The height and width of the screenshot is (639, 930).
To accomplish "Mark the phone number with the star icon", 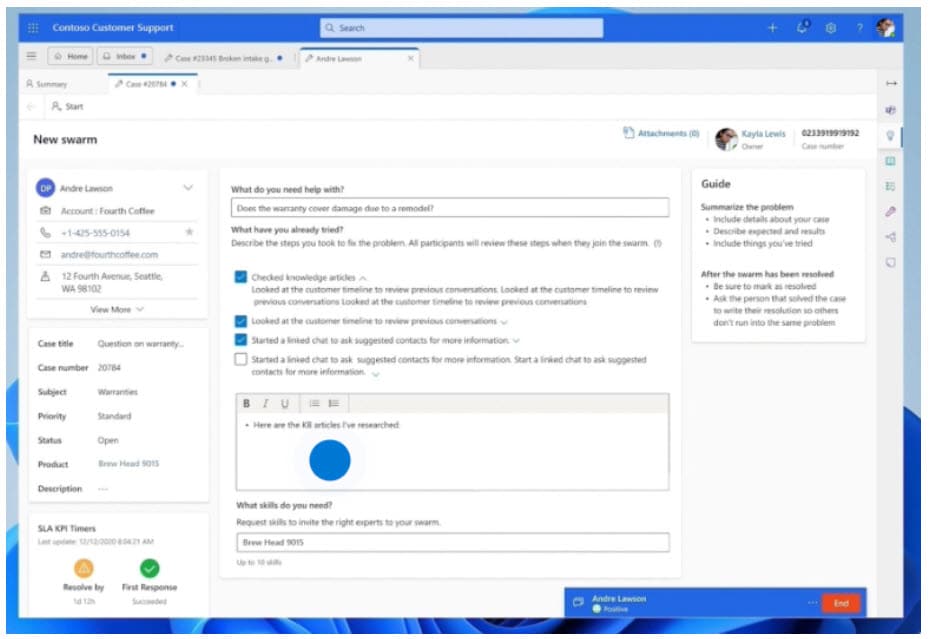I will click(x=189, y=232).
